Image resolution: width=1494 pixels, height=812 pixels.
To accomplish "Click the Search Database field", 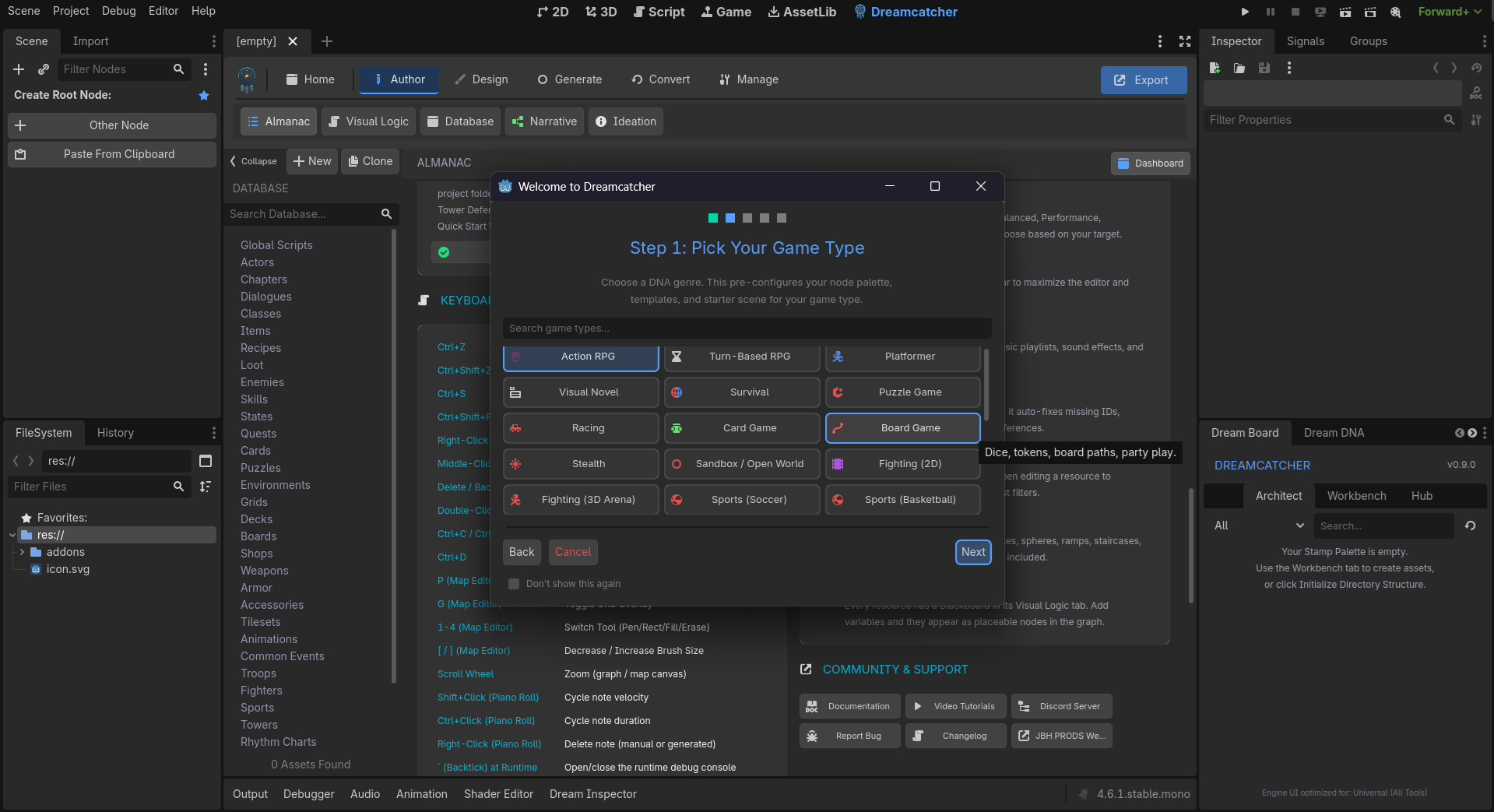I will tap(311, 214).
